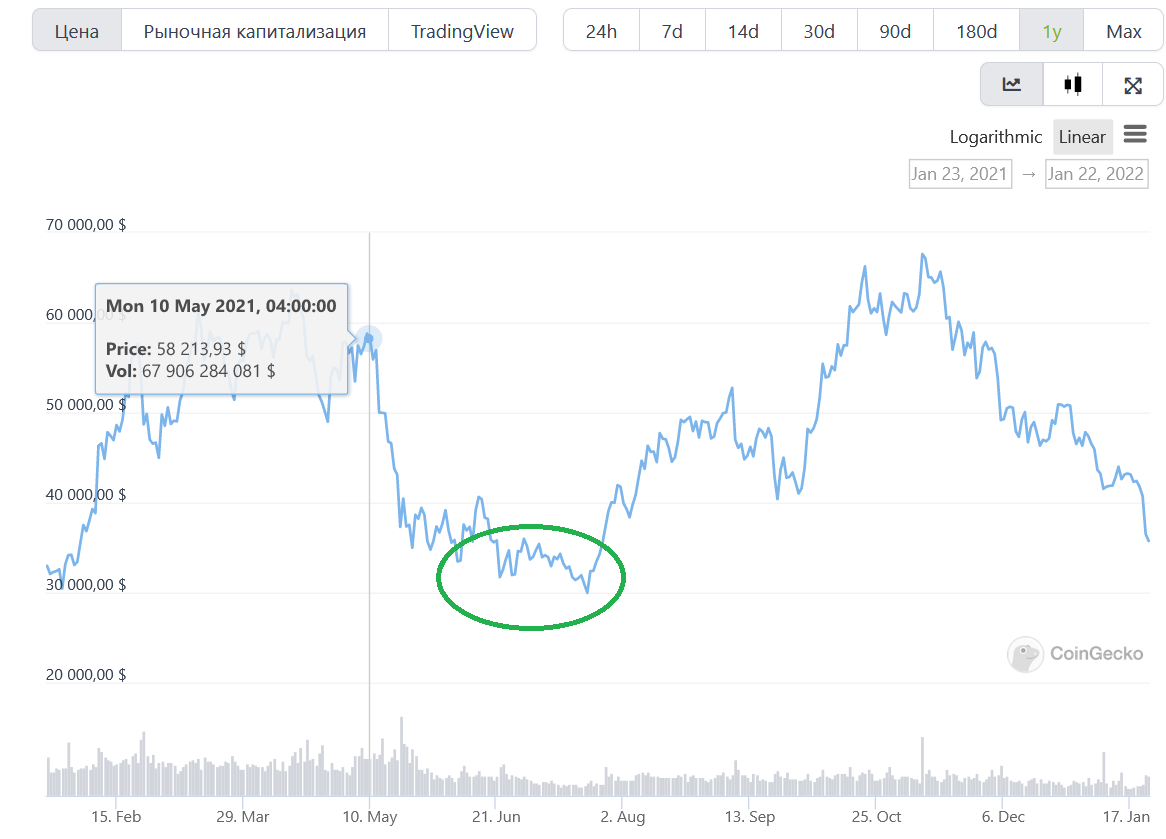The height and width of the screenshot is (839, 1166).
Task: Select the 180d range button
Action: pyautogui.click(x=976, y=30)
